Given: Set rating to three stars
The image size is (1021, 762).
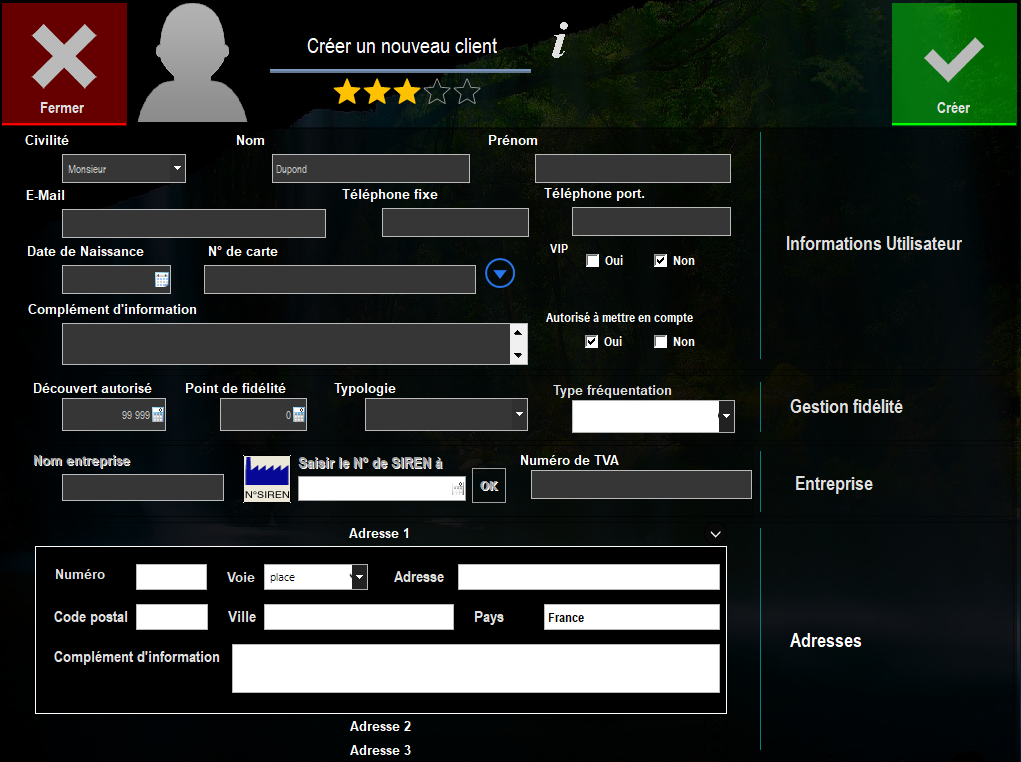Looking at the screenshot, I should point(407,92).
